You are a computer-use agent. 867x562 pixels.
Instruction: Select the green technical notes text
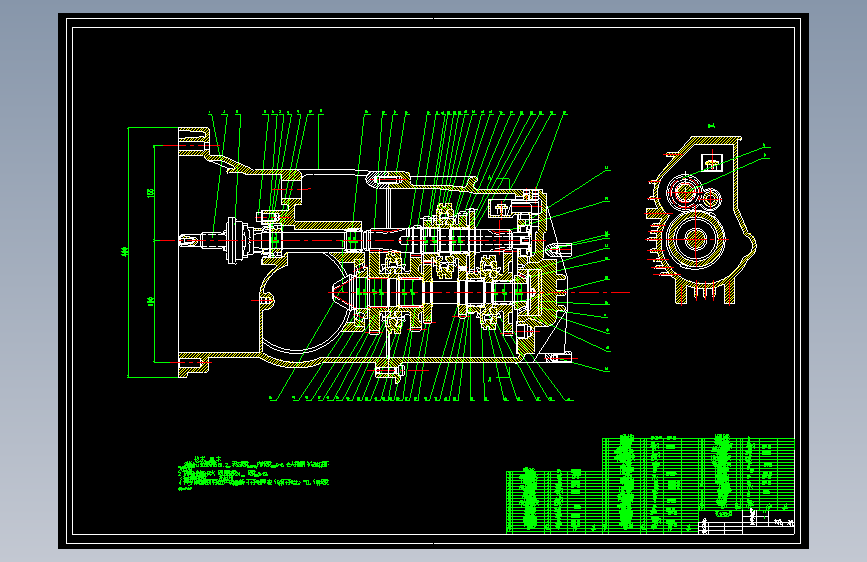pos(254,473)
